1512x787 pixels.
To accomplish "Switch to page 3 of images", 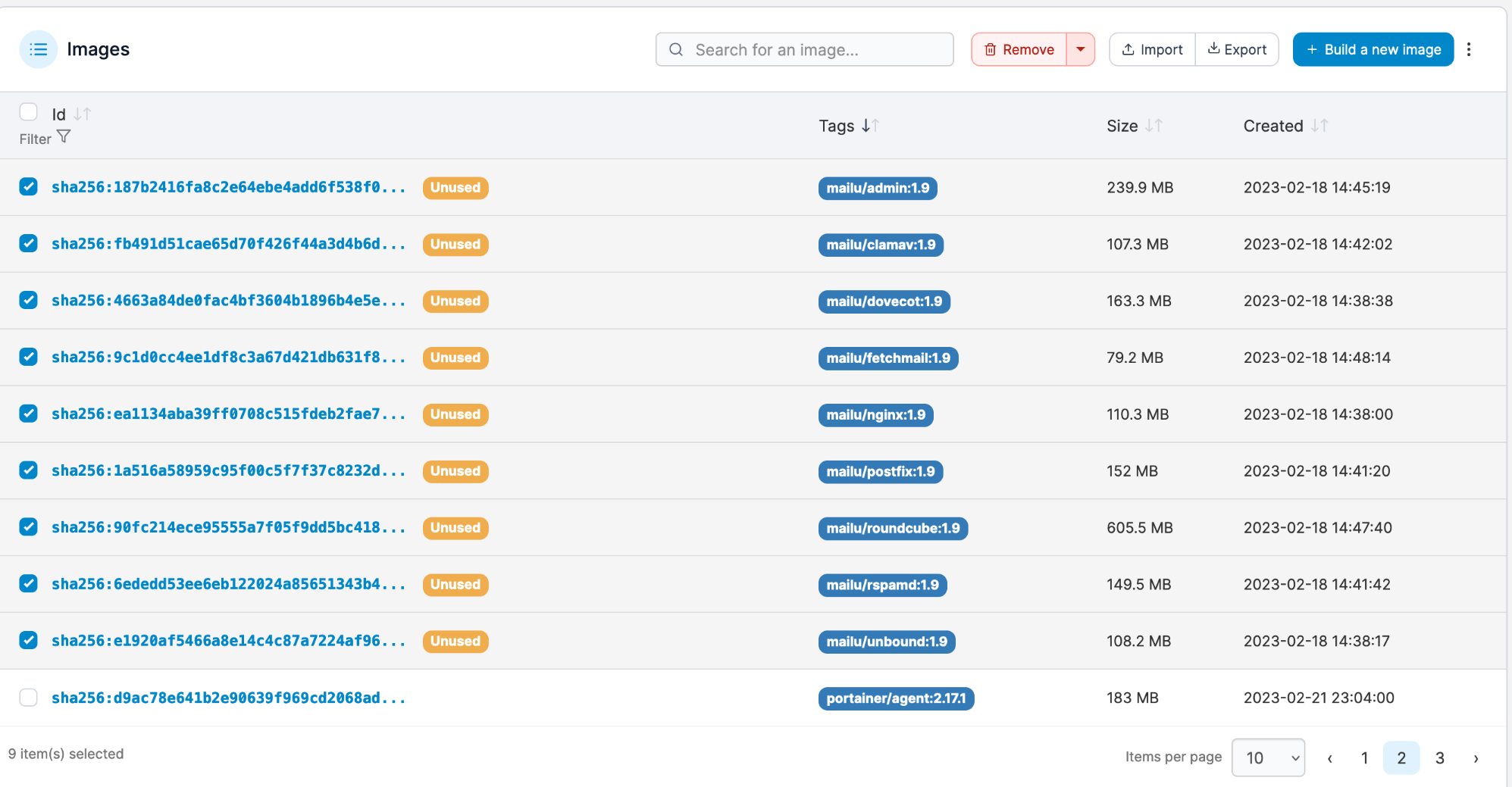I will [x=1439, y=758].
